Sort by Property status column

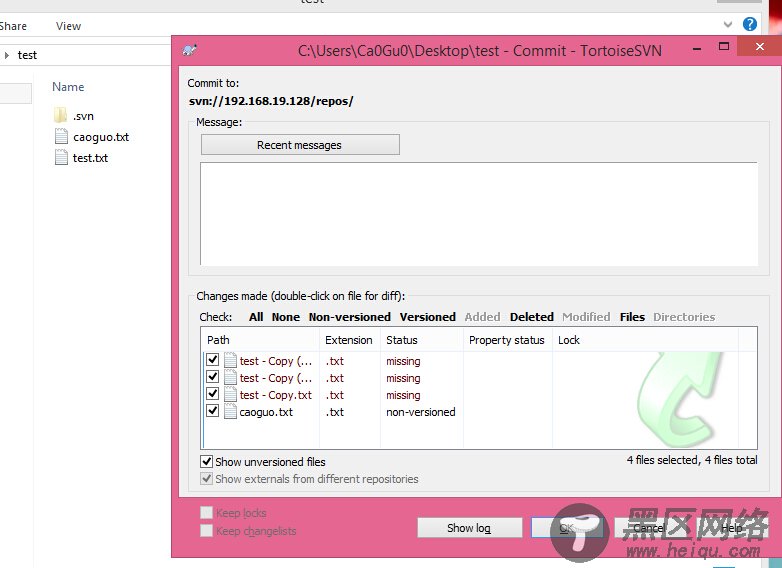click(x=508, y=340)
